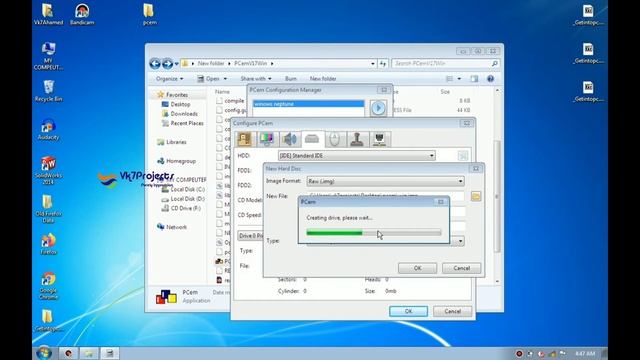
Task: Open the recent locations arrow in Explorer
Action: pyautogui.click(x=176, y=64)
